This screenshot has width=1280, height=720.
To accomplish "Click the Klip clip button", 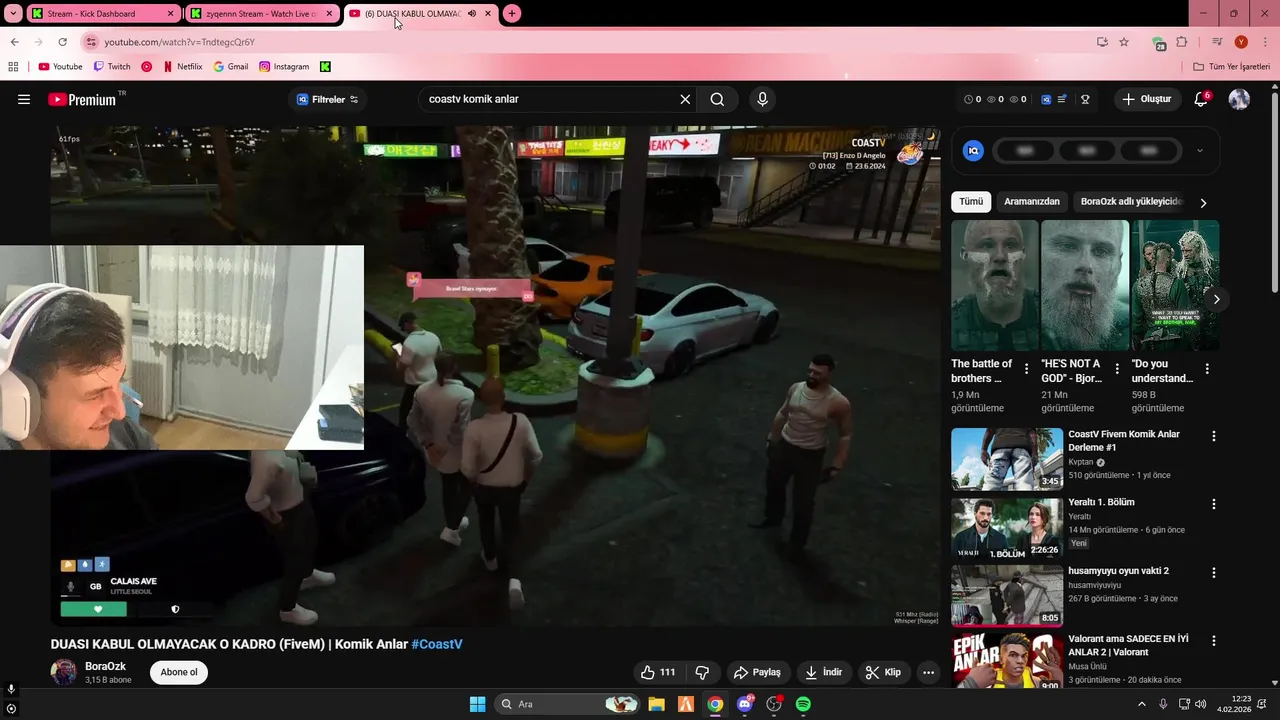I will pos(883,672).
